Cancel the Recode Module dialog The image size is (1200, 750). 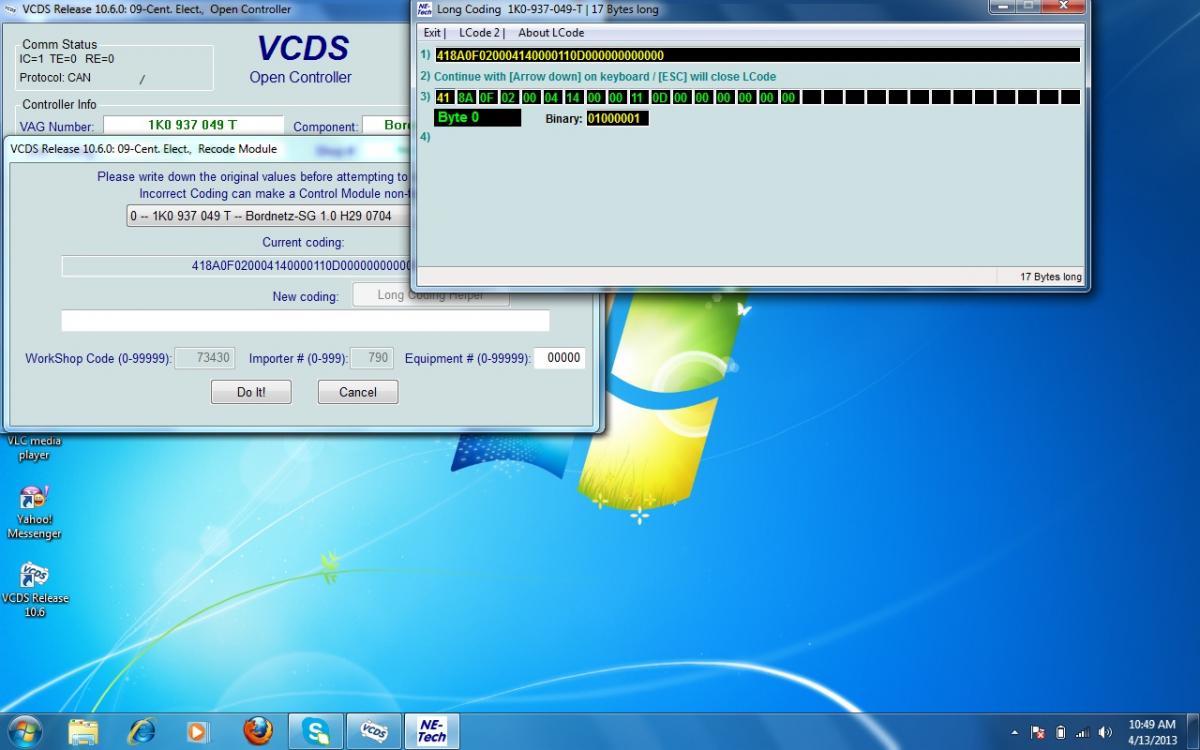[x=357, y=392]
